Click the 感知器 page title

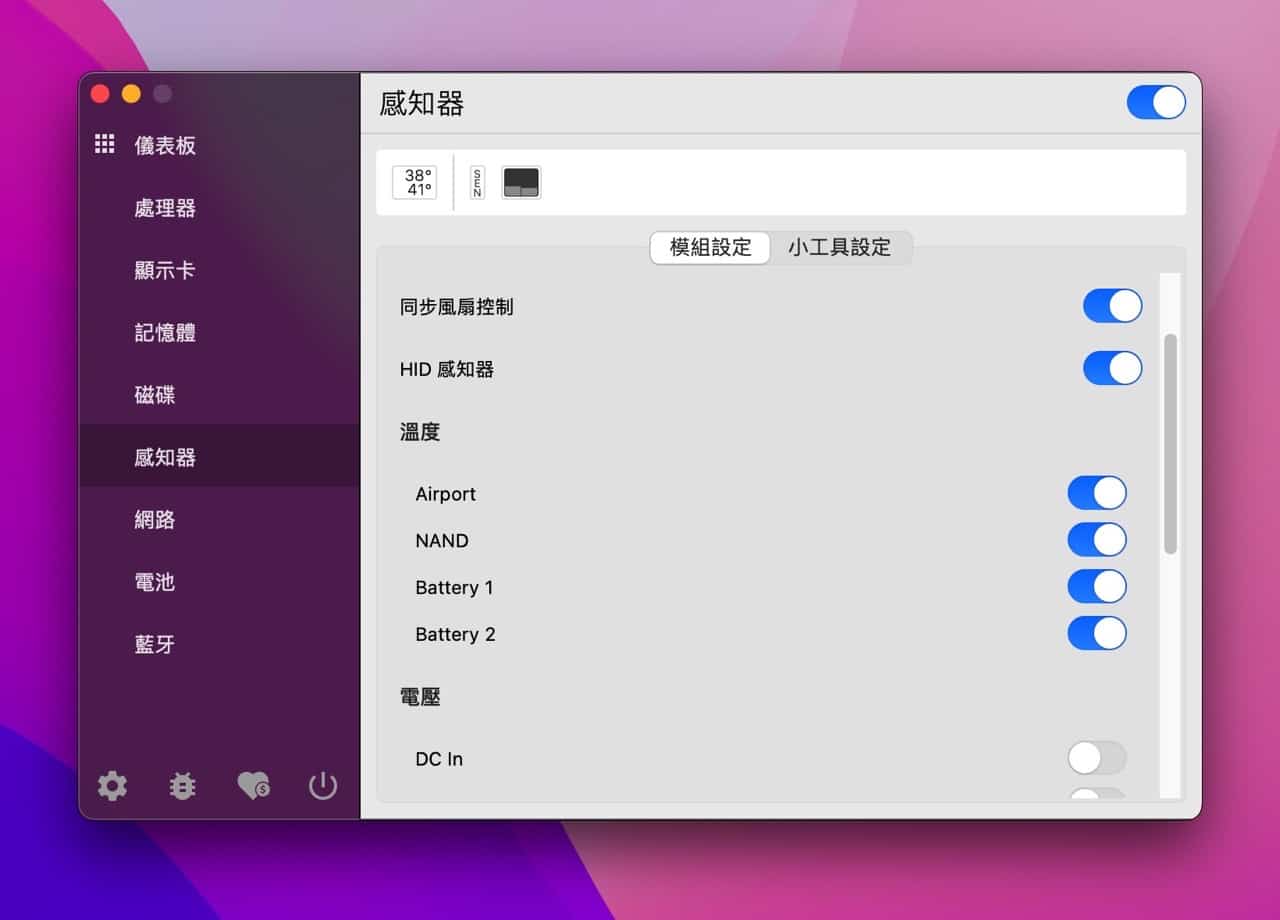[422, 104]
